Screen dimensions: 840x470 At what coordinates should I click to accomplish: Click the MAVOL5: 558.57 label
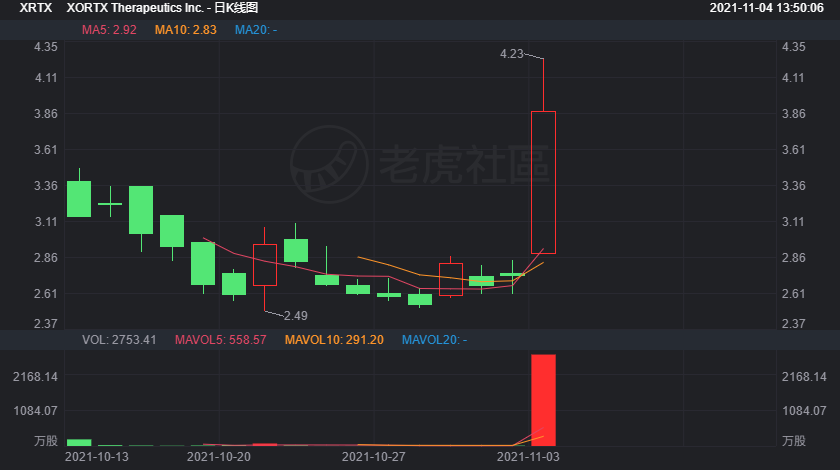click(x=221, y=340)
